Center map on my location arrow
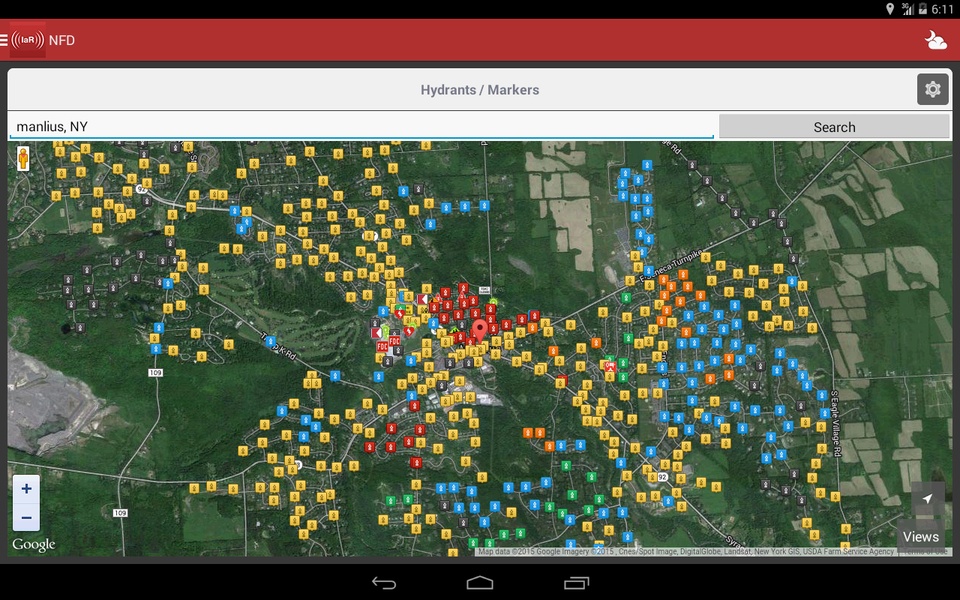Viewport: 960px width, 600px height. (x=928, y=498)
